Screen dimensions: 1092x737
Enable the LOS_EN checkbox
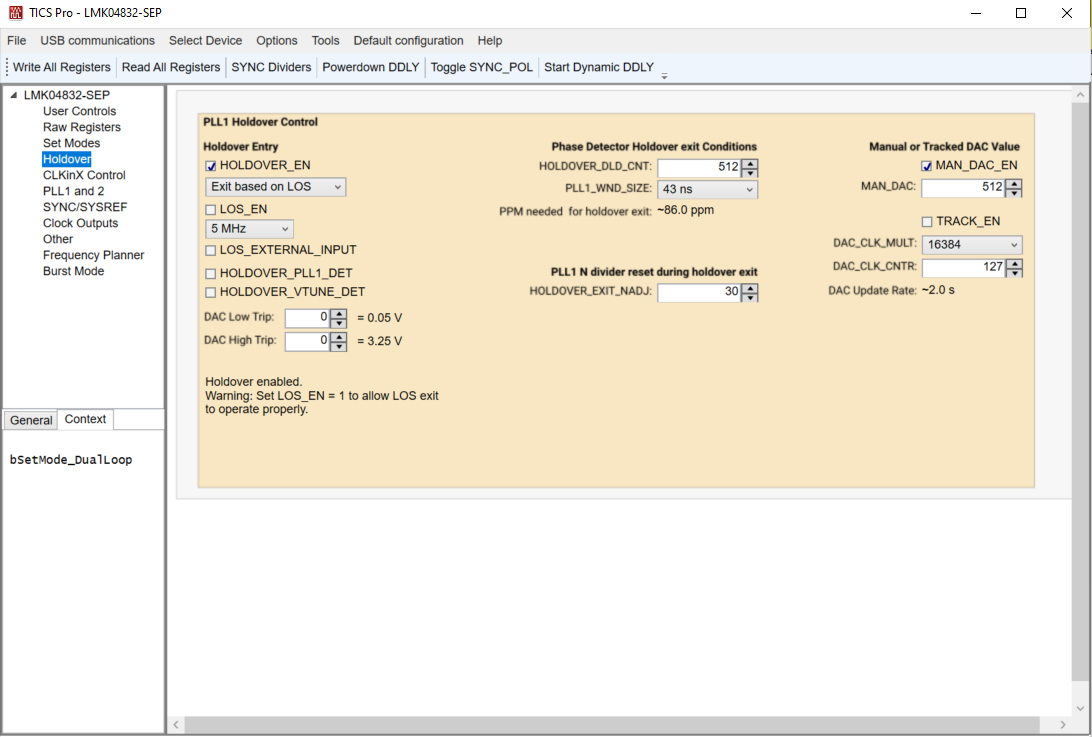pos(209,209)
